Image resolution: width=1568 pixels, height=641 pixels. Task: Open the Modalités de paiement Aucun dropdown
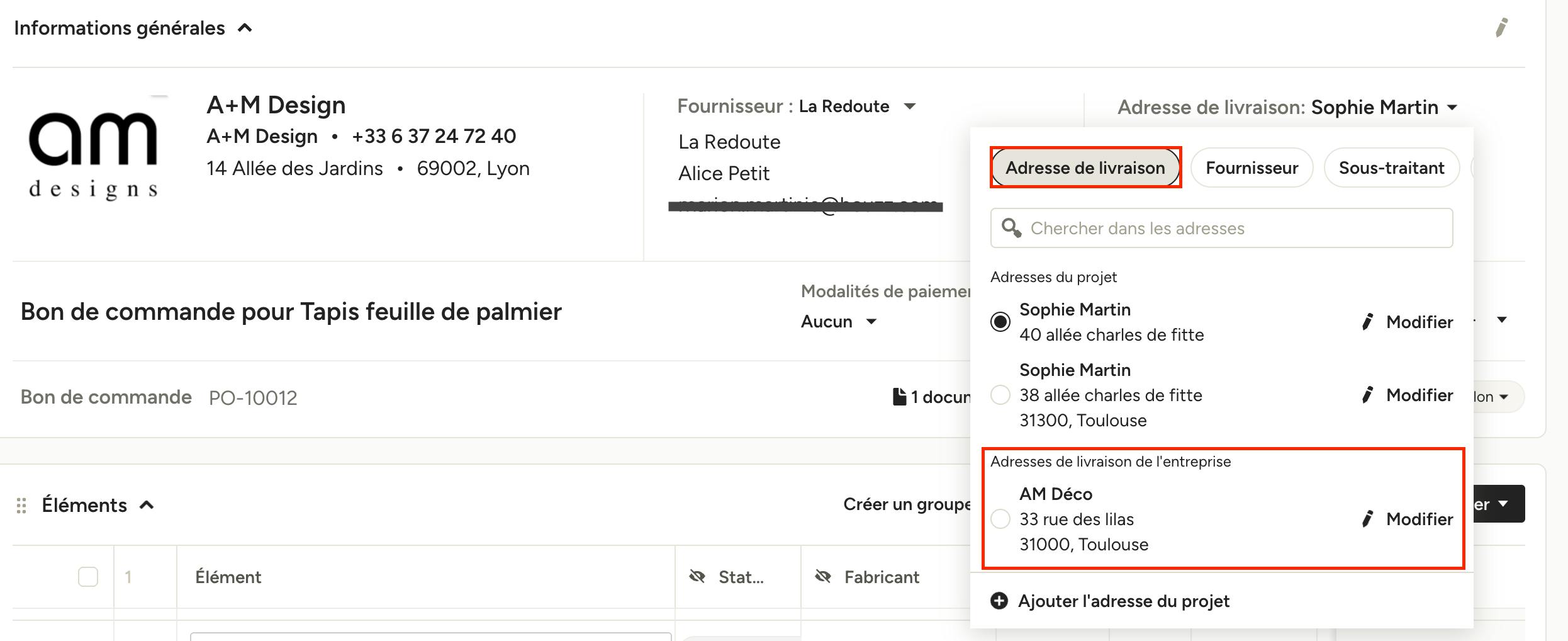pos(871,322)
